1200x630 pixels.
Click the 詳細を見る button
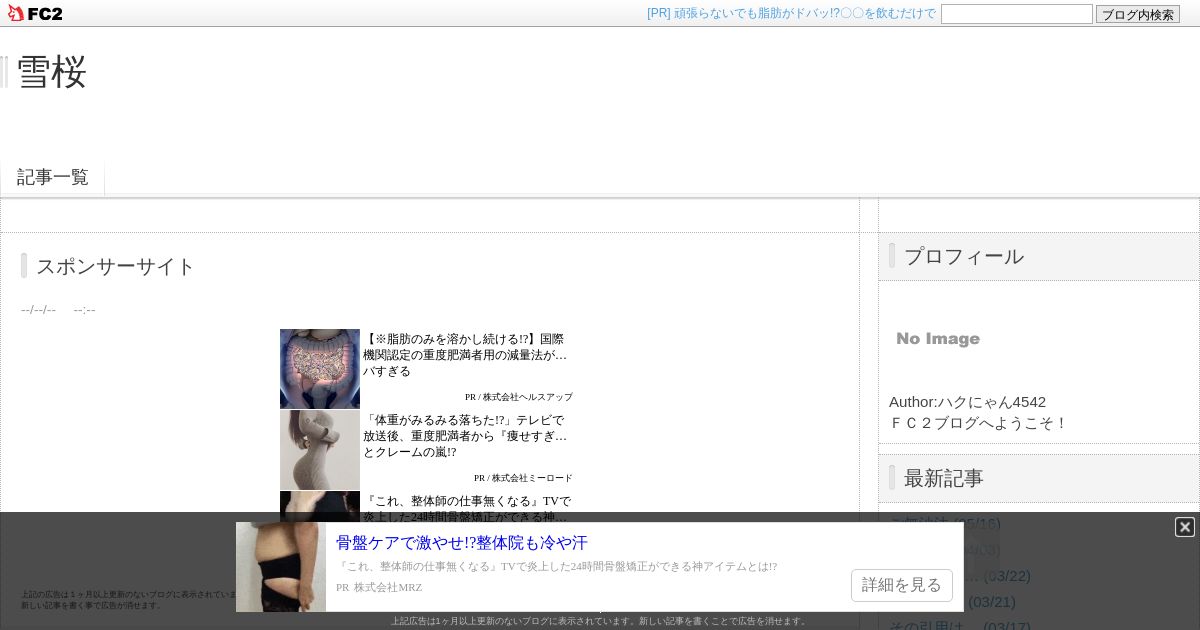[x=902, y=585]
